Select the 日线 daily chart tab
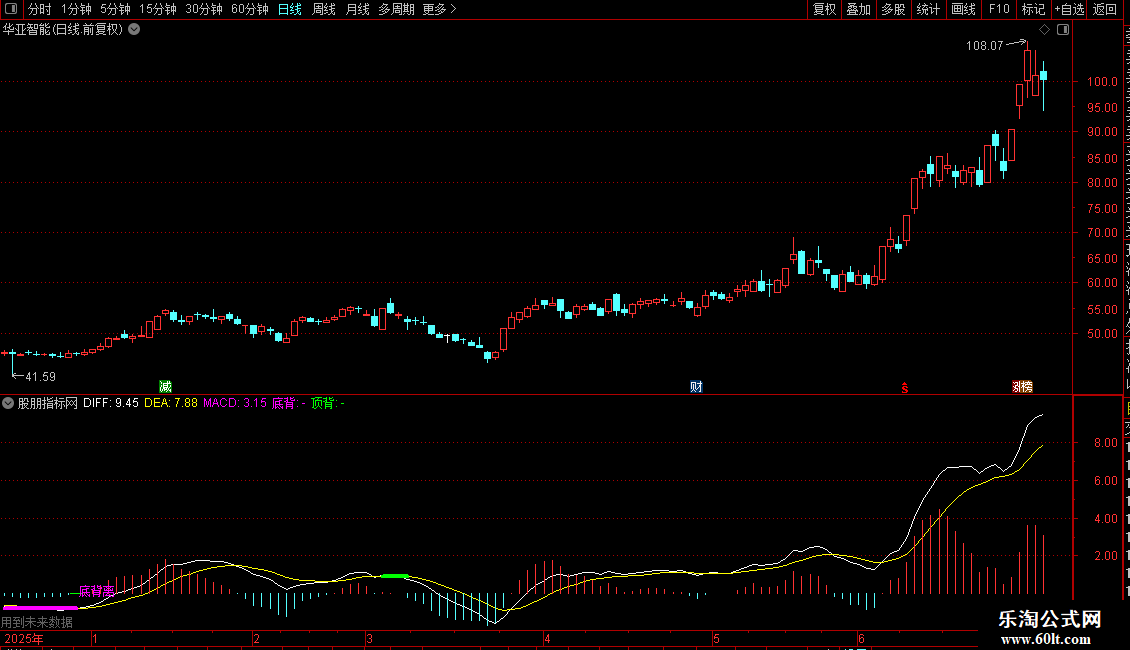The width and height of the screenshot is (1130, 650). point(290,9)
